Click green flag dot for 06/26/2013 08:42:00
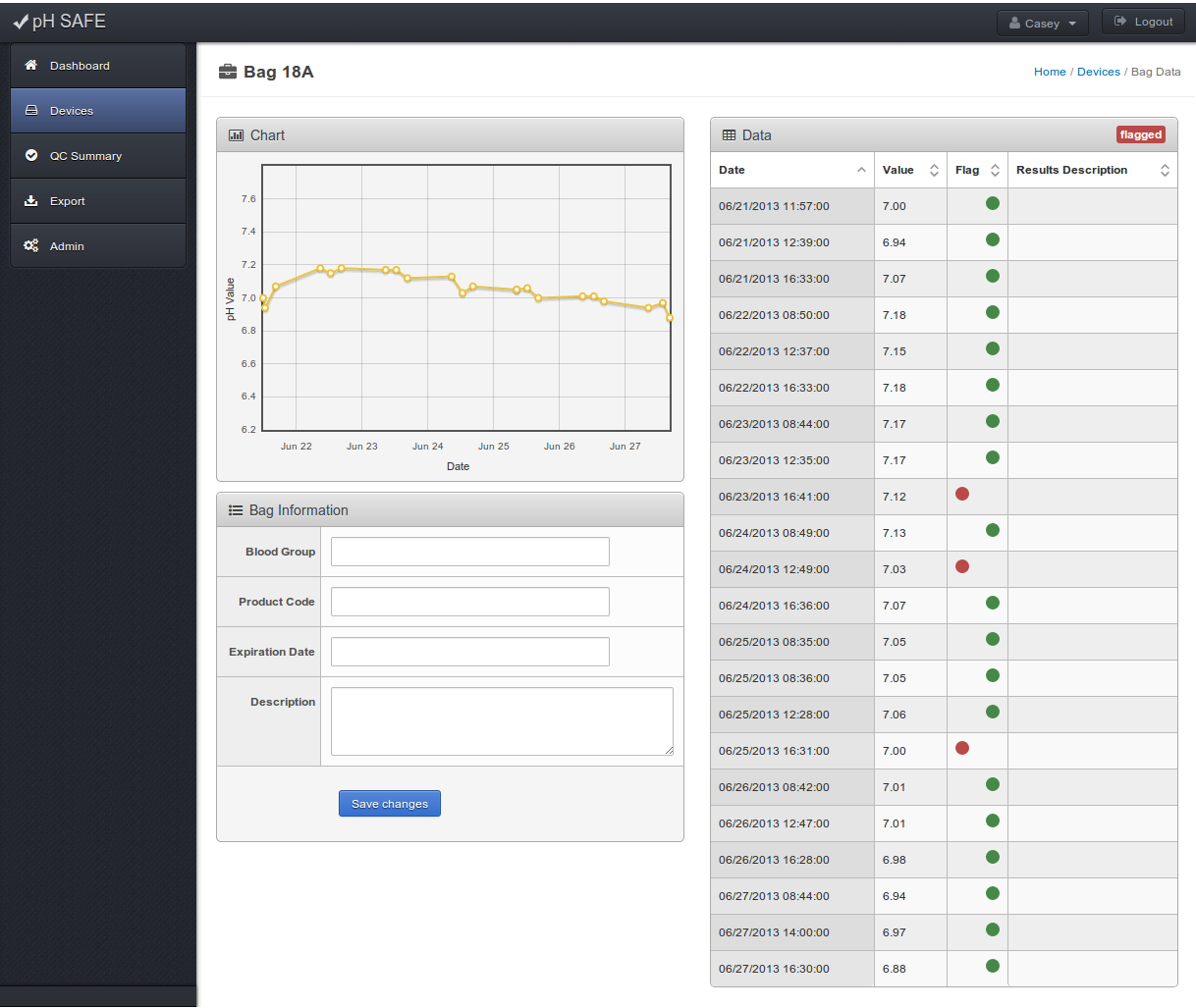Viewport: 1196px width, 1008px height. (993, 784)
